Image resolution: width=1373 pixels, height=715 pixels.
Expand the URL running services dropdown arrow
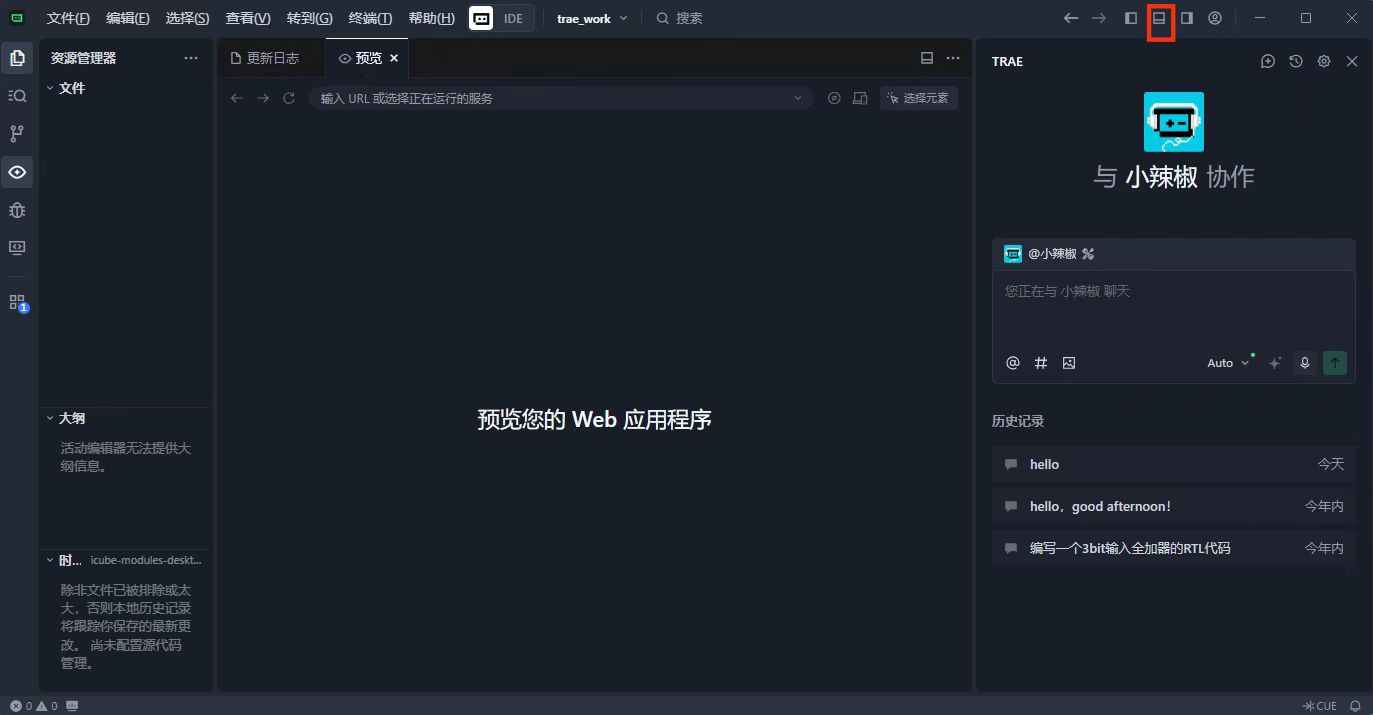coord(798,98)
